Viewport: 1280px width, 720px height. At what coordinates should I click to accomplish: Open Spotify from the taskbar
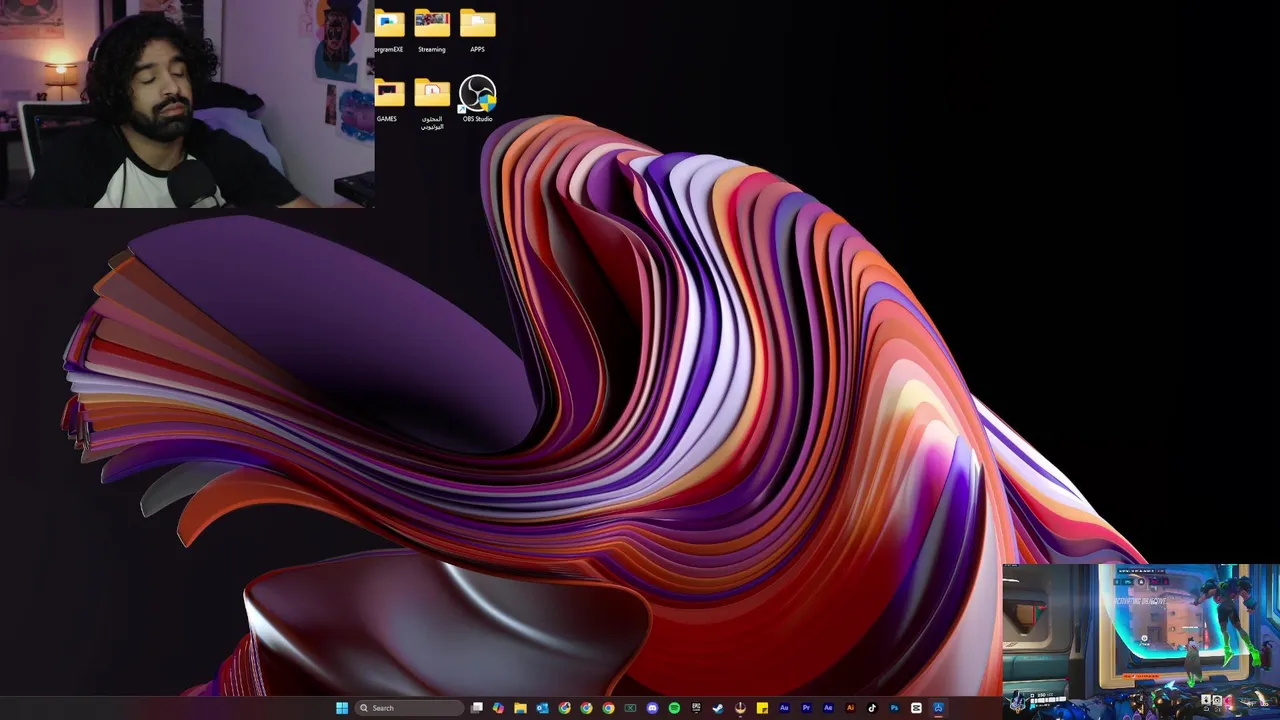point(674,708)
